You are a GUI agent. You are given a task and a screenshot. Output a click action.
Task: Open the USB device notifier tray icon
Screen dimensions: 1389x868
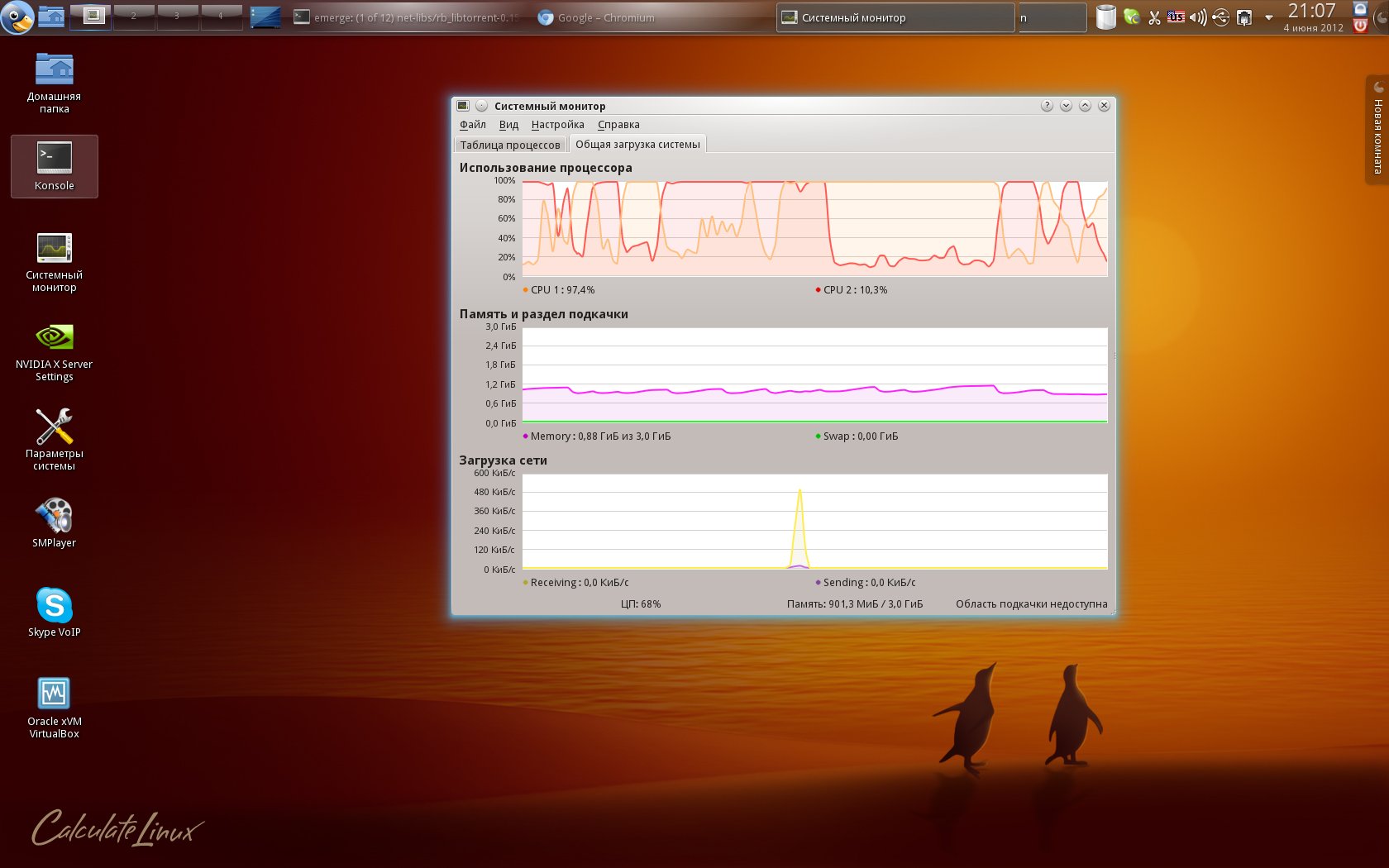click(x=1220, y=17)
